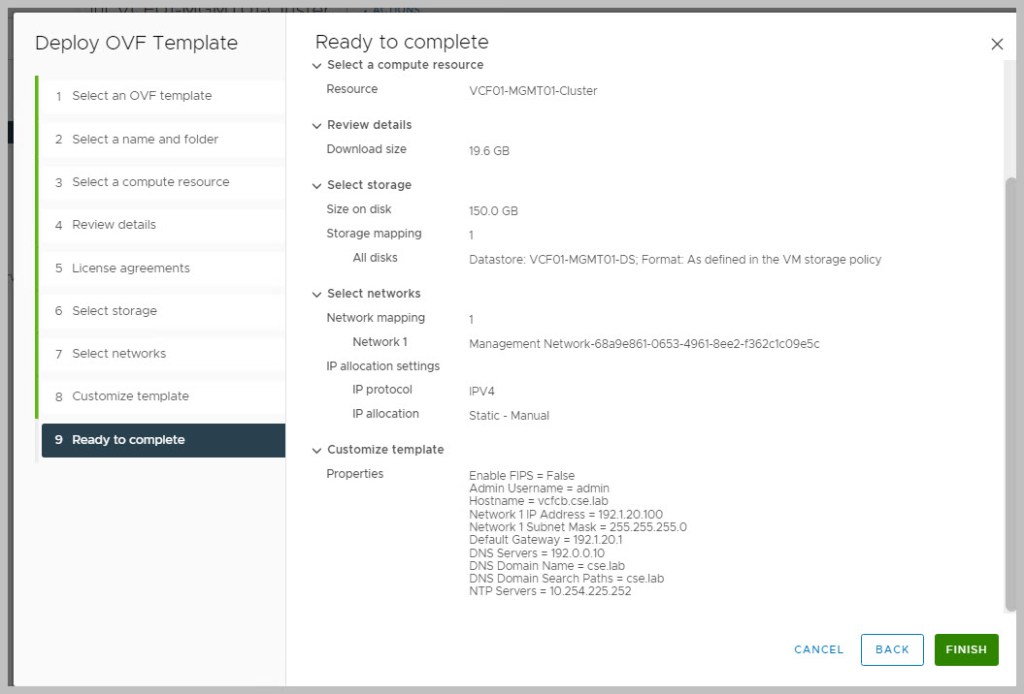The height and width of the screenshot is (694, 1024).
Task: Collapse the Customize template section
Action: coord(317,450)
